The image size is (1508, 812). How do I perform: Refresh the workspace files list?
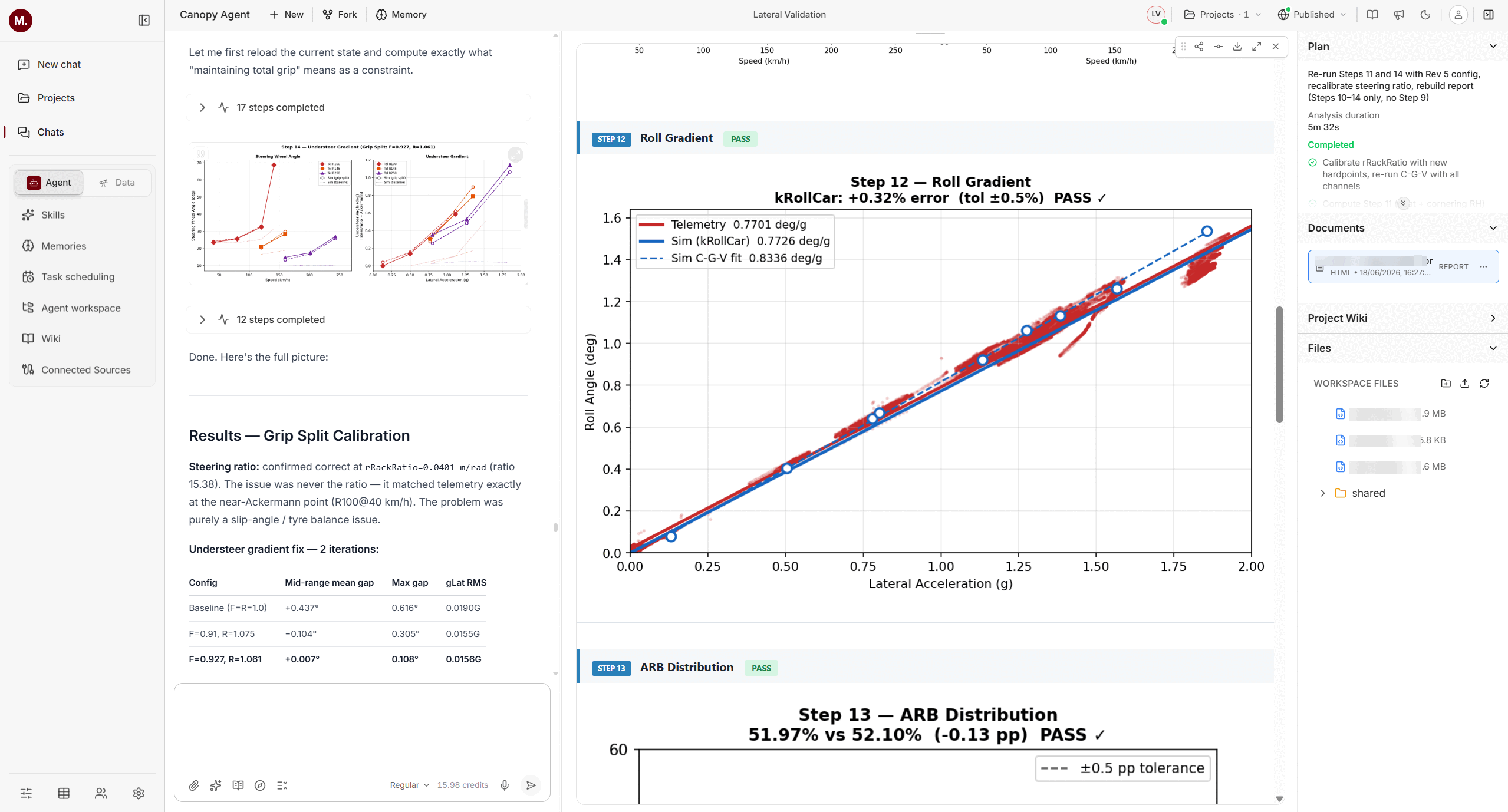[x=1484, y=383]
